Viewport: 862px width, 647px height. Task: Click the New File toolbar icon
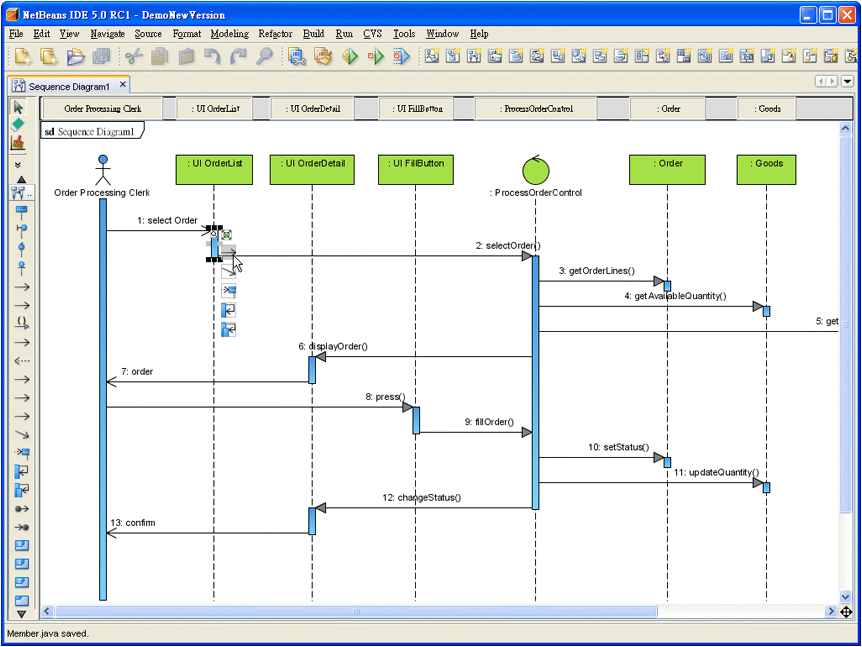[23, 56]
